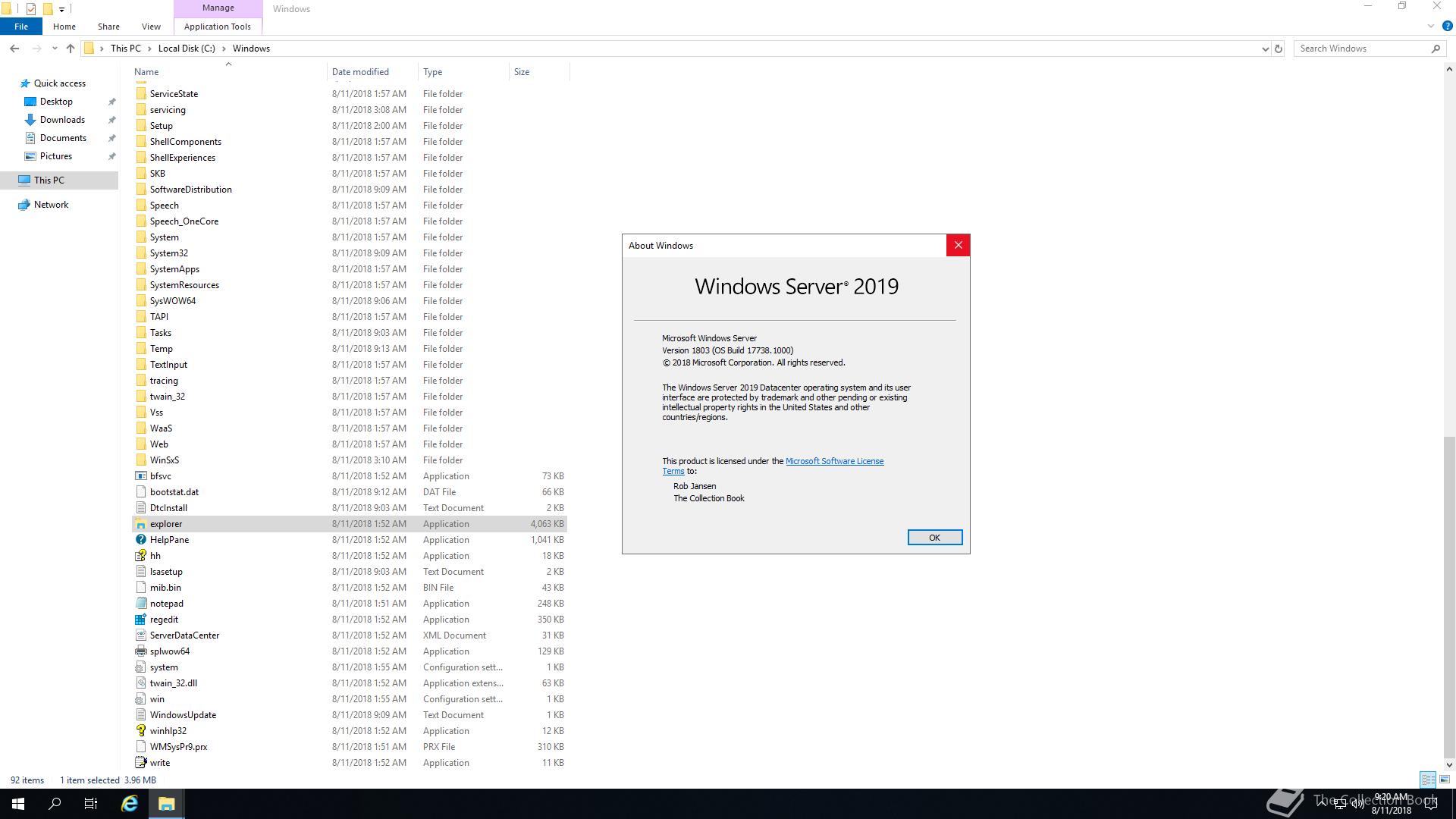
Task: Click OK in About Windows dialog
Action: click(x=934, y=538)
